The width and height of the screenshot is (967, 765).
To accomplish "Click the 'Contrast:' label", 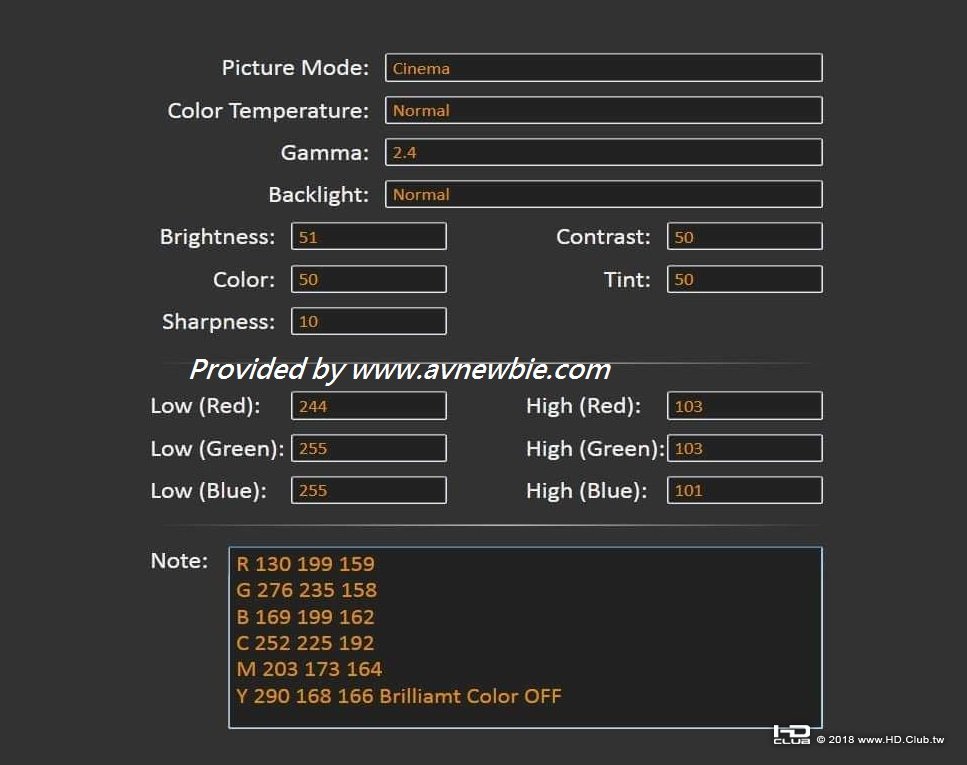I will pyautogui.click(x=603, y=237).
